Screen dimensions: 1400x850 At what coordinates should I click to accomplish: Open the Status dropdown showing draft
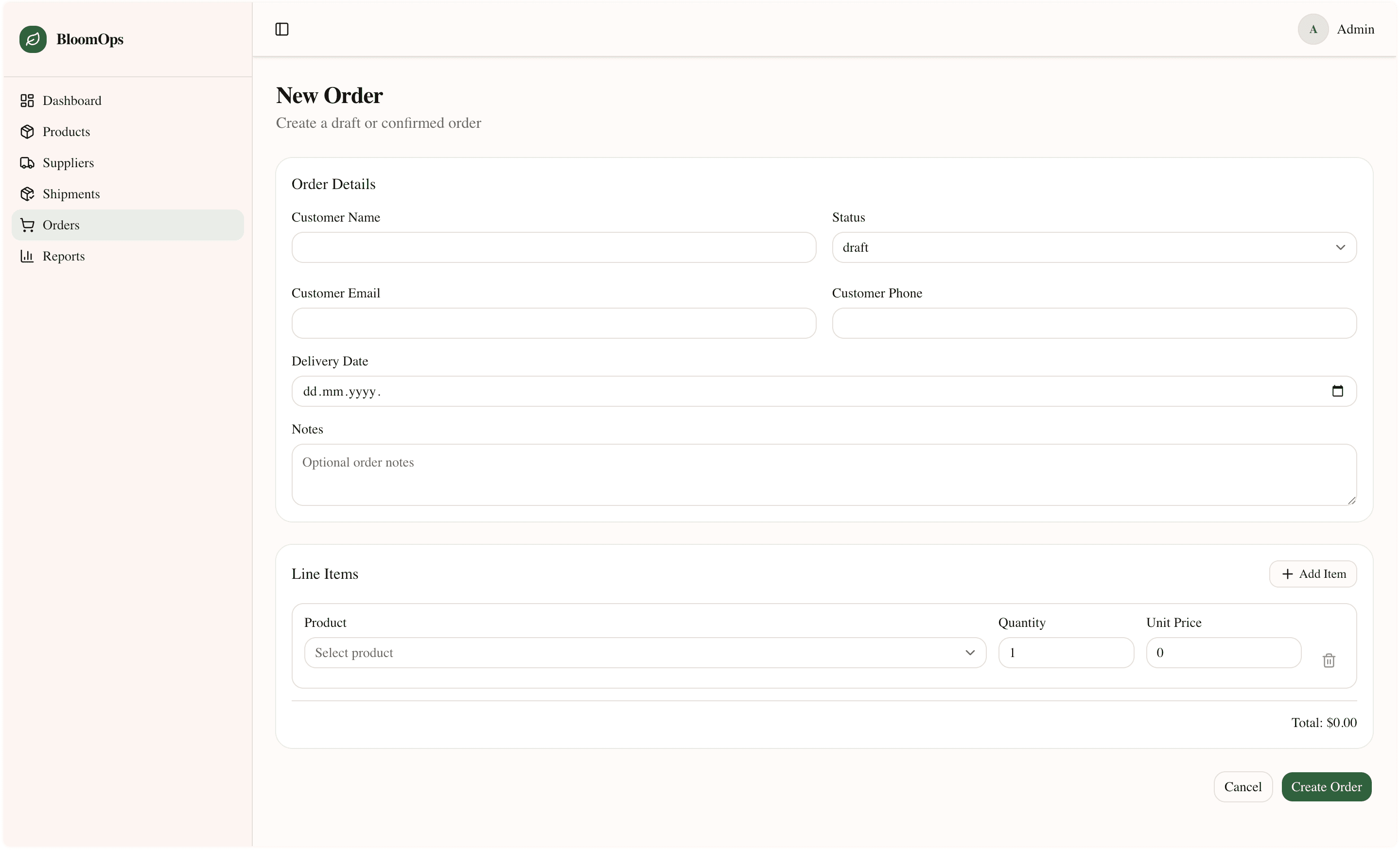1094,247
